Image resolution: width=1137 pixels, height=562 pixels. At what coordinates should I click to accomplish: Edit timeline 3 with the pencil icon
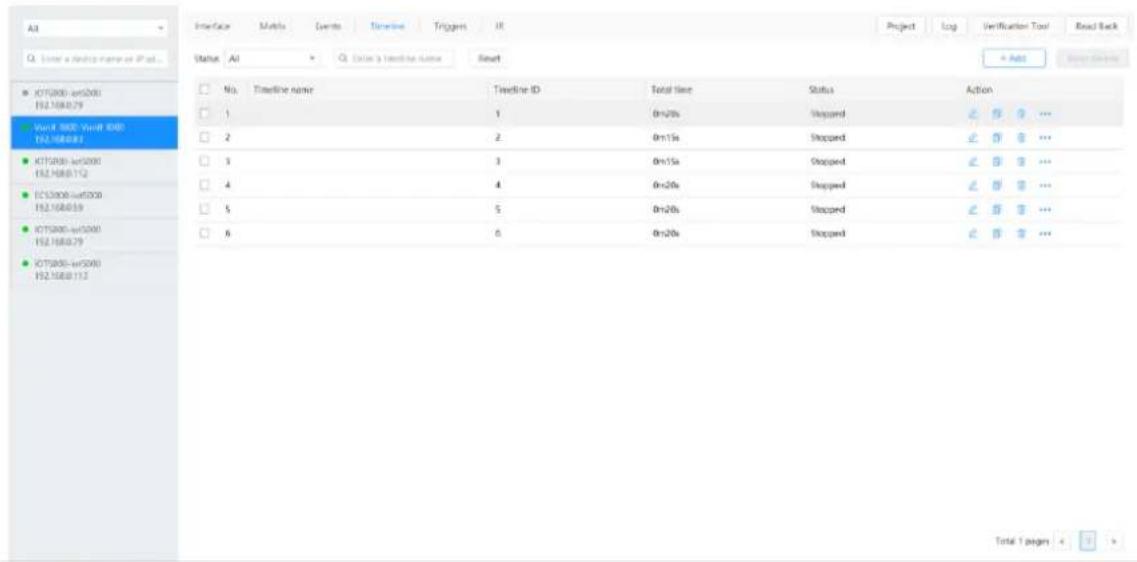pyautogui.click(x=973, y=162)
